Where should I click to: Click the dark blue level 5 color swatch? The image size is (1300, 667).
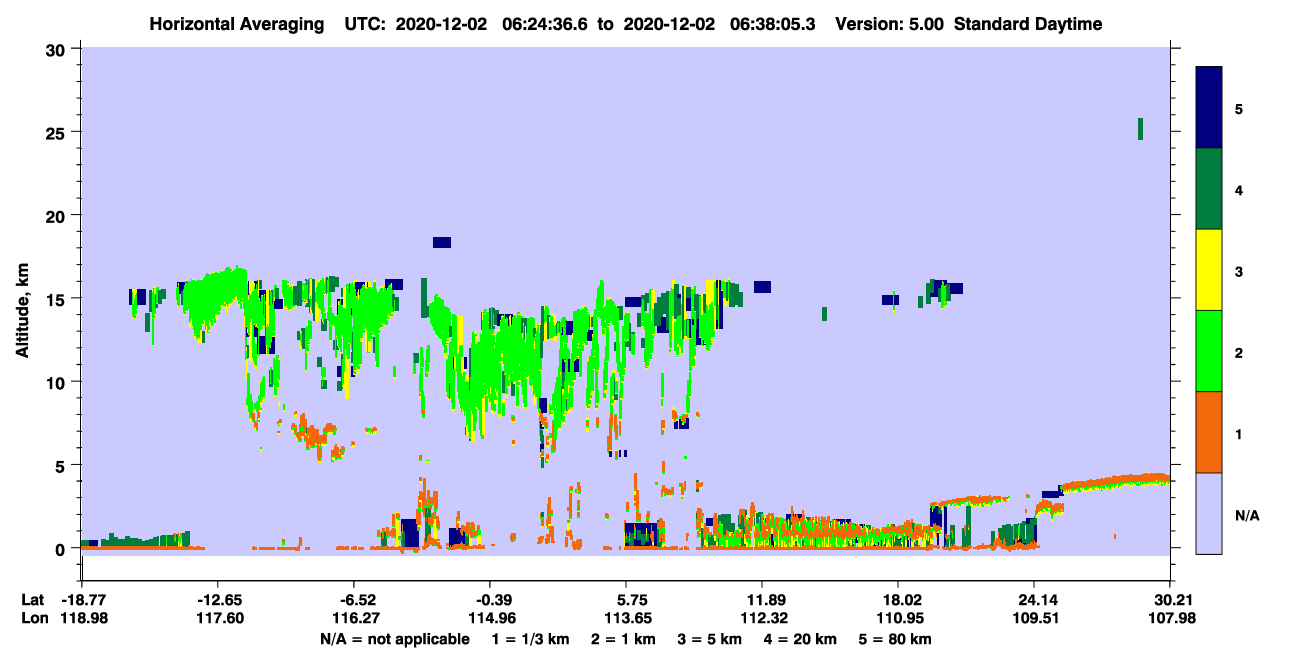[x=1209, y=108]
